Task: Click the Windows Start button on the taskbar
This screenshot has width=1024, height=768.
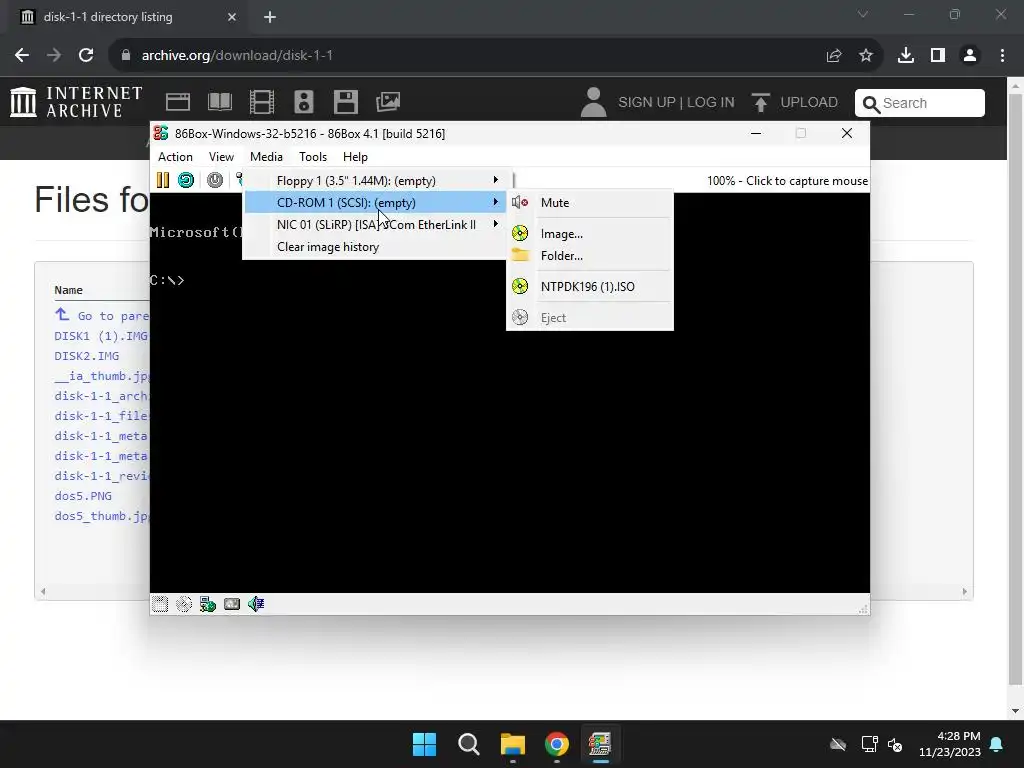Action: (x=424, y=744)
